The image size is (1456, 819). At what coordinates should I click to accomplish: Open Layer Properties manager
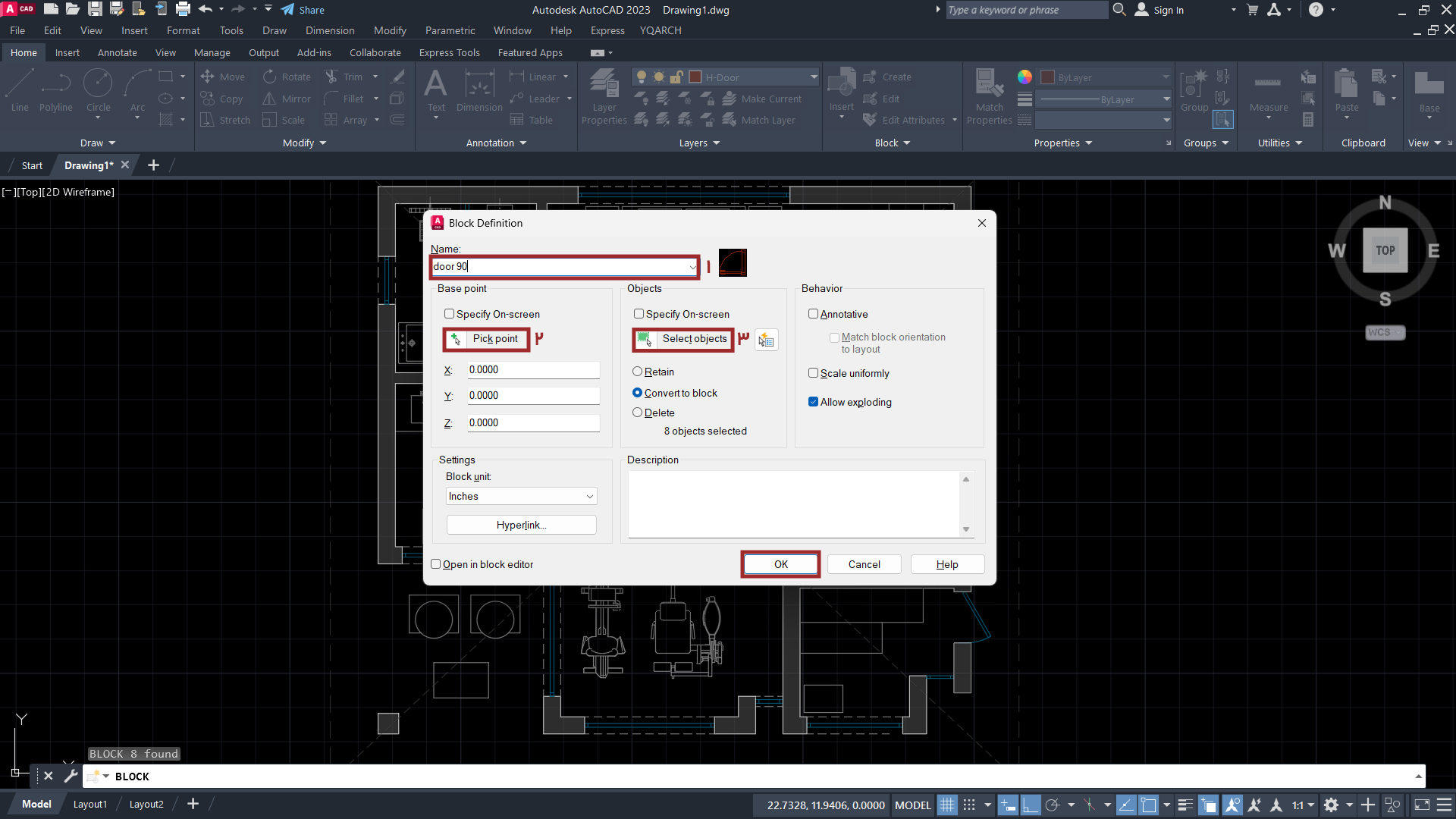(604, 96)
